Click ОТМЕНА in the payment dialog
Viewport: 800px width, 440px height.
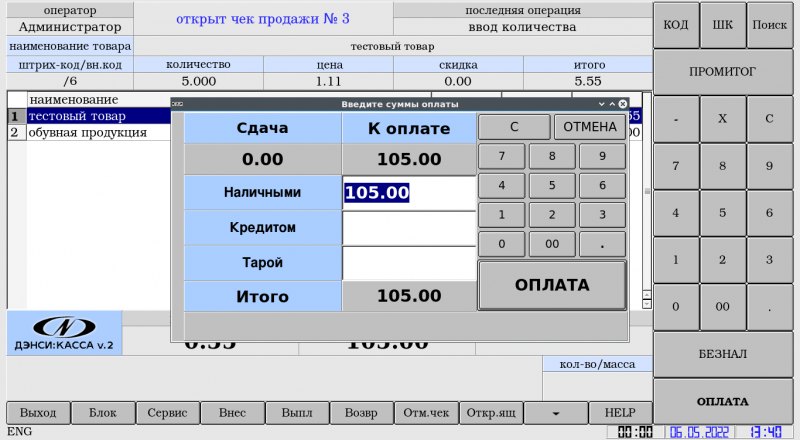click(590, 127)
